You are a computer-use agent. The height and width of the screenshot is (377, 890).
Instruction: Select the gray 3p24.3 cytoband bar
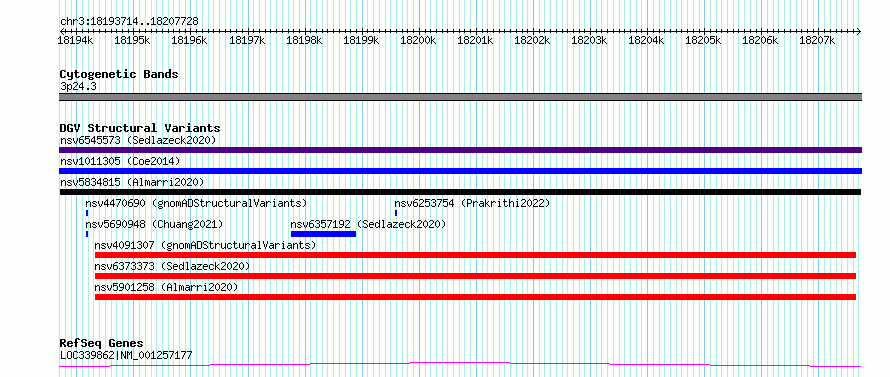pos(460,97)
